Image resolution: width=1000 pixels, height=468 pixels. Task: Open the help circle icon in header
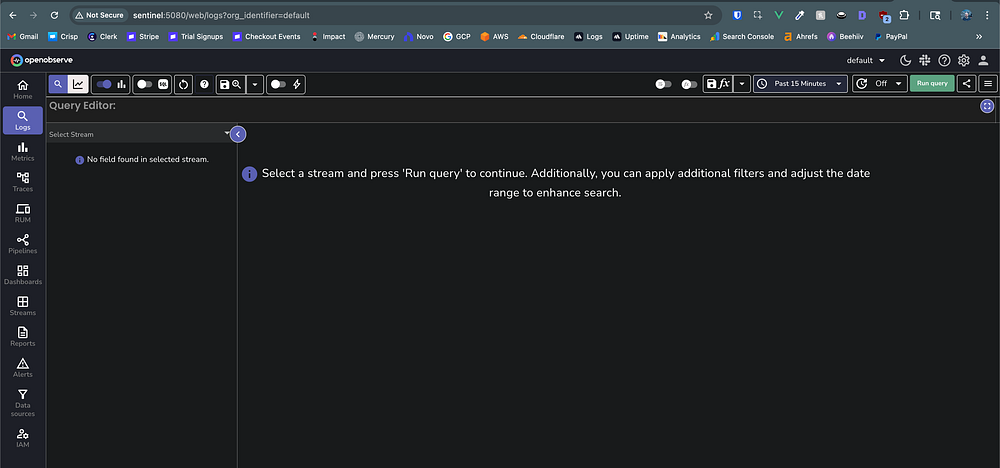944,61
